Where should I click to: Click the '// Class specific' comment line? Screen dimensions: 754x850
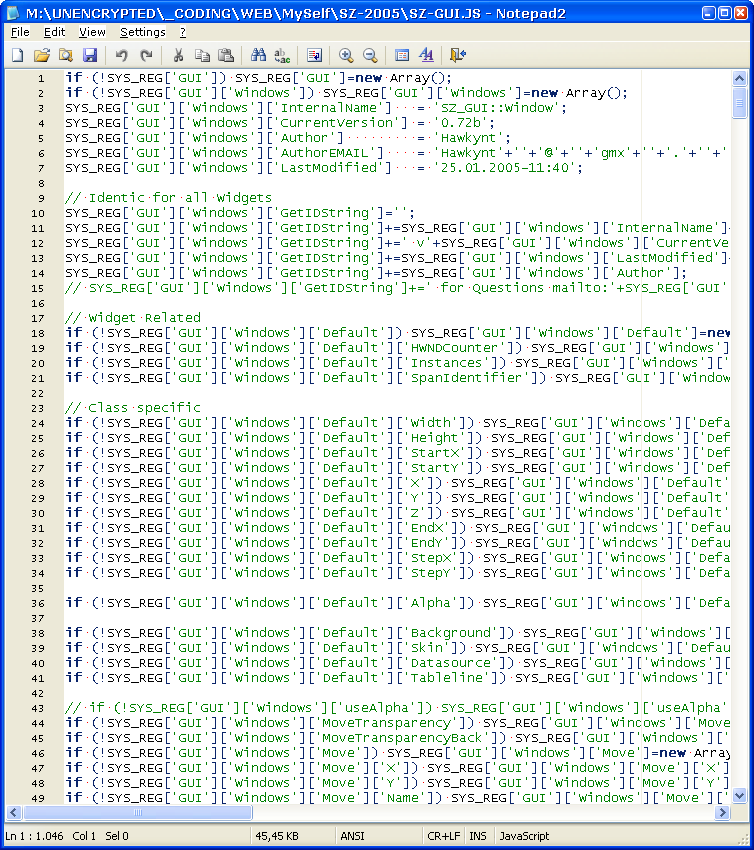[133, 408]
